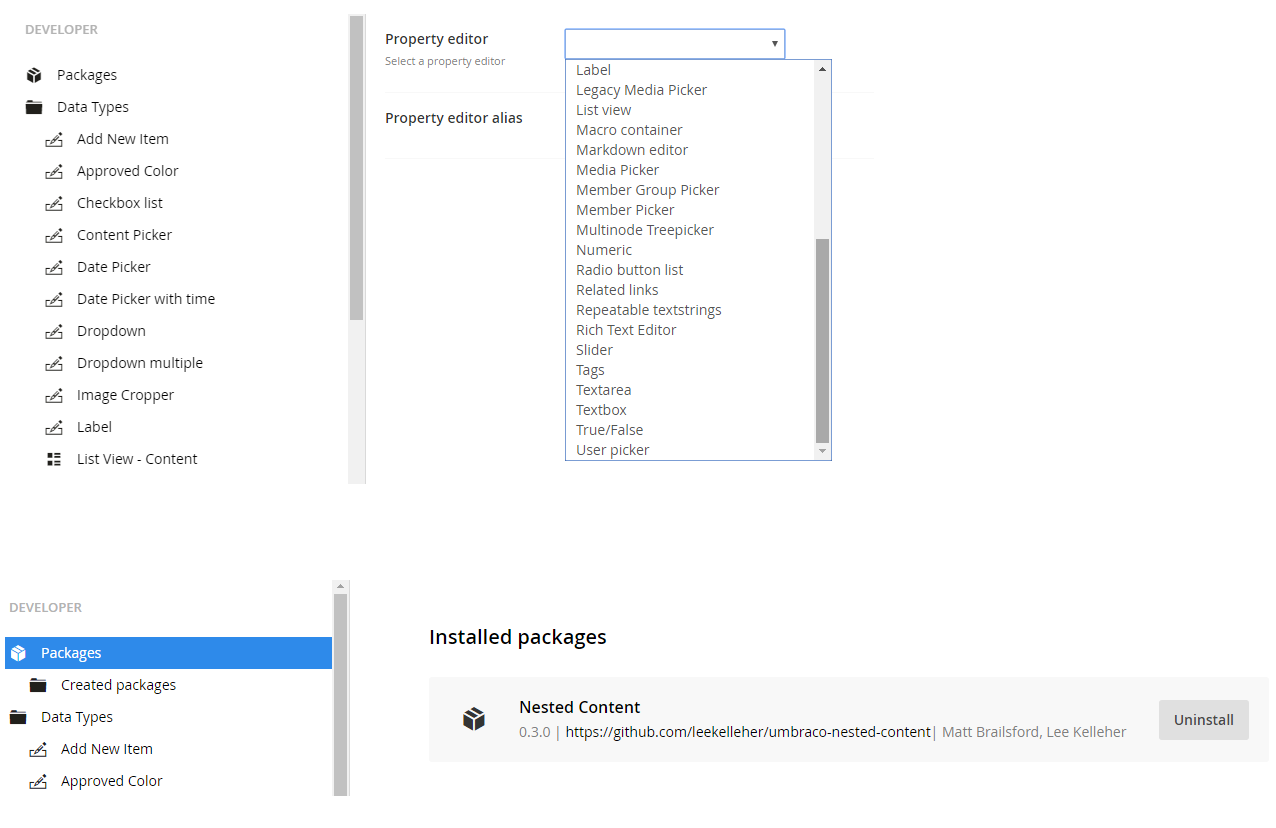Click the edit icon beside Content Picker
The height and width of the screenshot is (828, 1276).
(x=54, y=235)
